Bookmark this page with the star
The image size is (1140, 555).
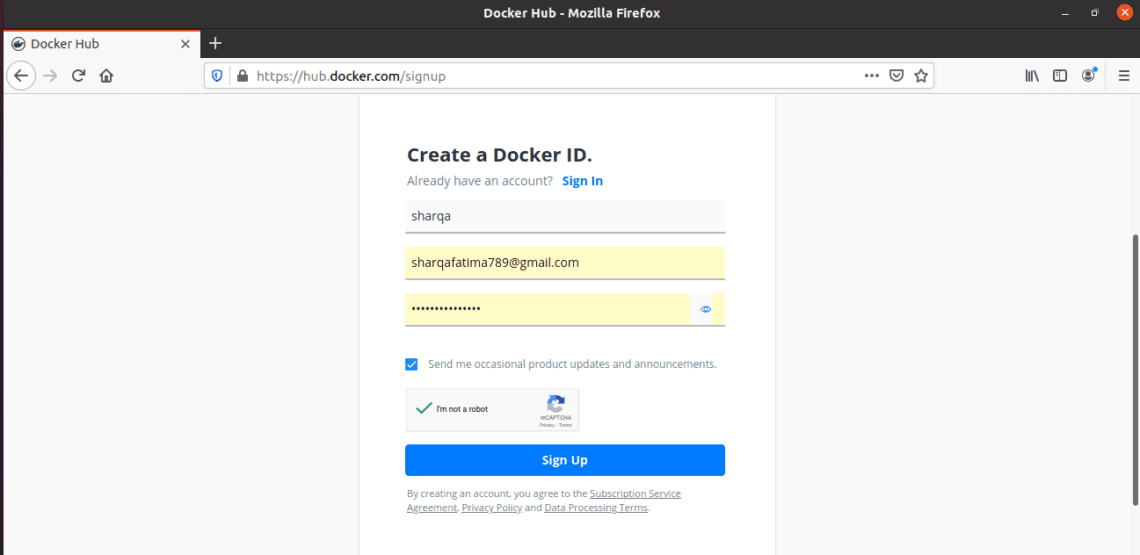[x=921, y=76]
